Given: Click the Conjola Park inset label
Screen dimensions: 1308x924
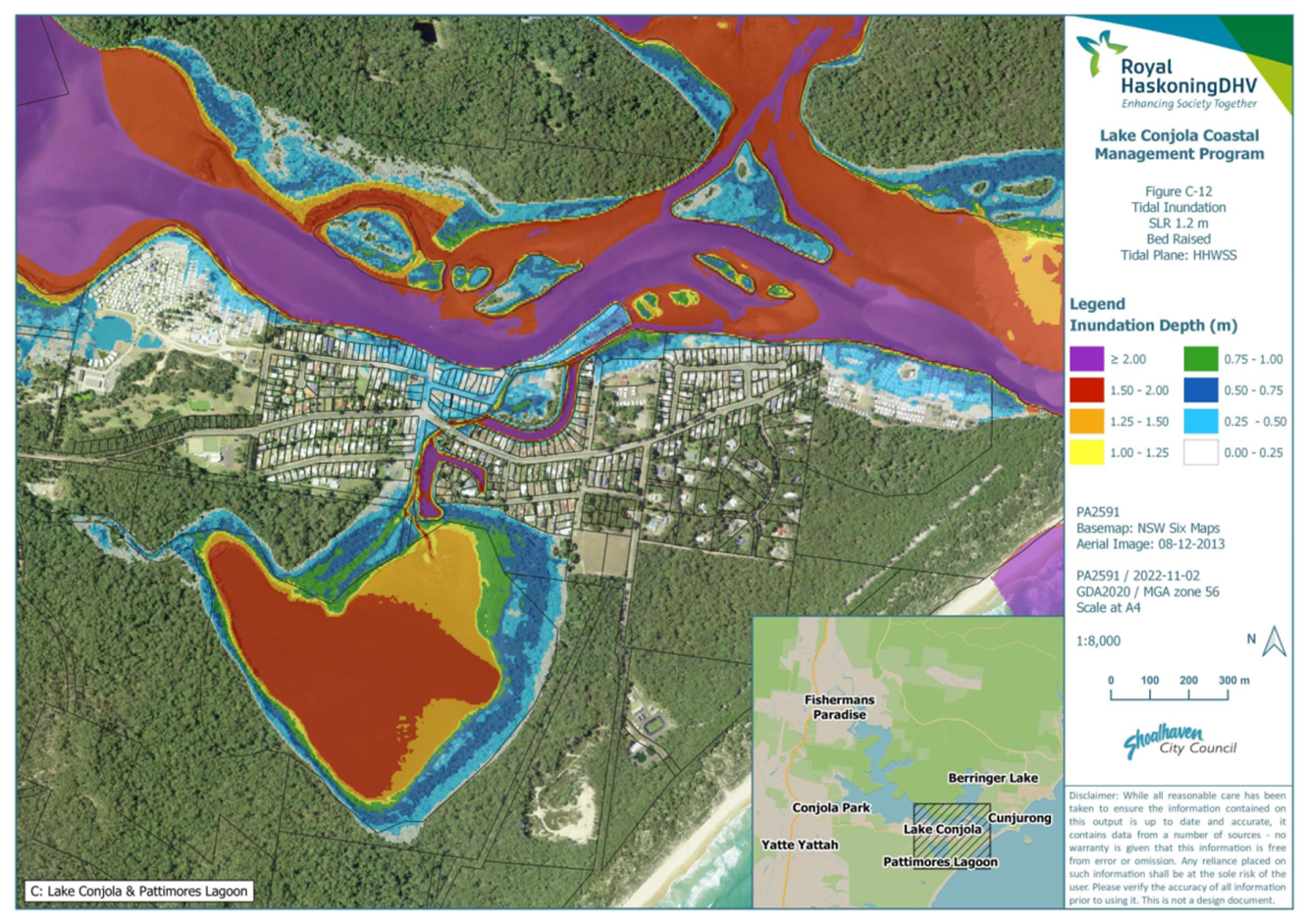Looking at the screenshot, I should [x=831, y=807].
